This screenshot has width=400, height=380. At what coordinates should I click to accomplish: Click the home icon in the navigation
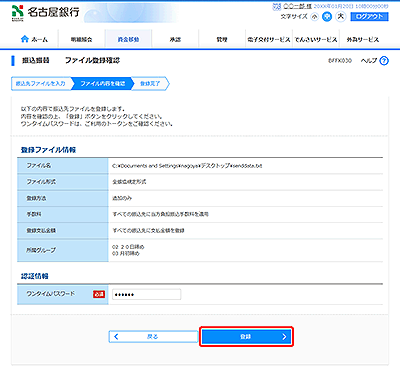[24, 39]
